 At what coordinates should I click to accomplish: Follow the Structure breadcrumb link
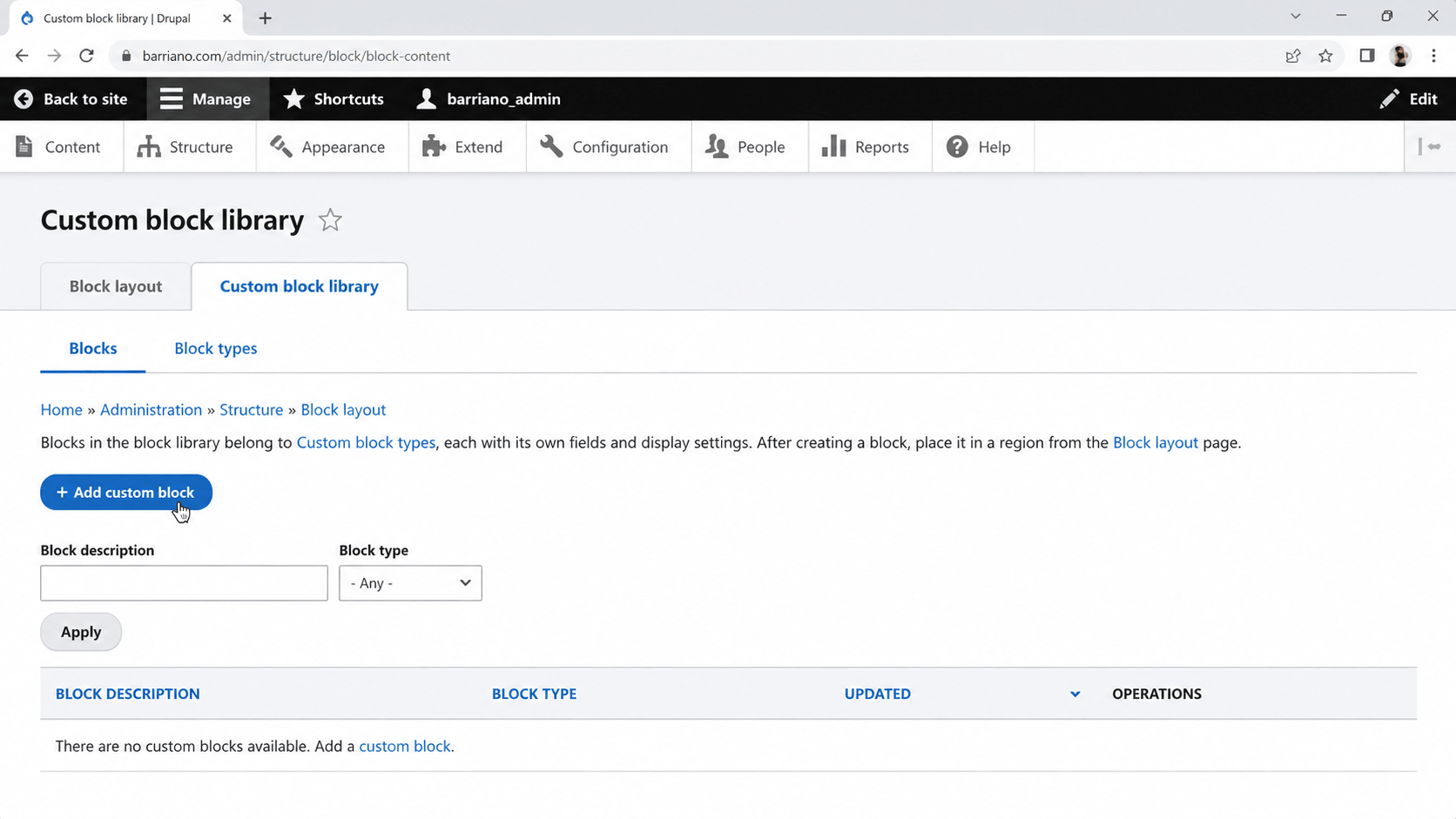(x=251, y=410)
